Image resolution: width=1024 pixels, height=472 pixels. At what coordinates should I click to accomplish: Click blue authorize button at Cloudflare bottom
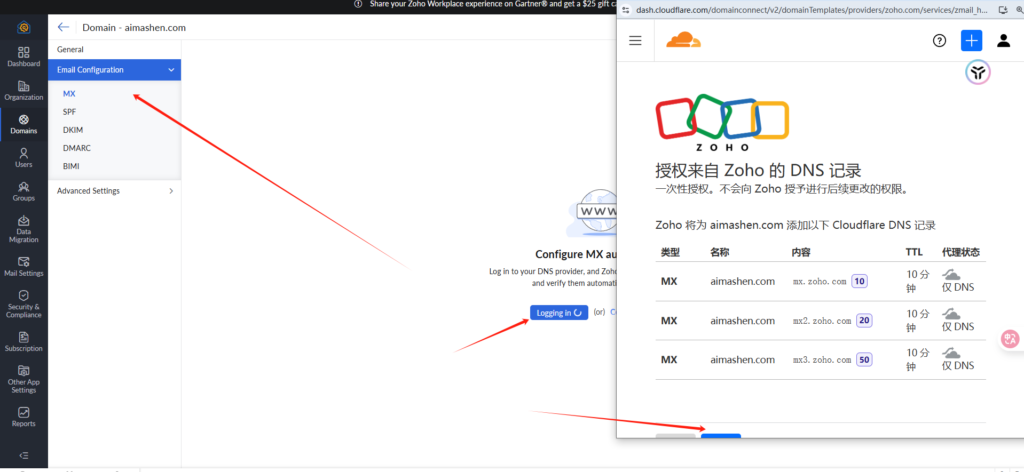pos(721,436)
